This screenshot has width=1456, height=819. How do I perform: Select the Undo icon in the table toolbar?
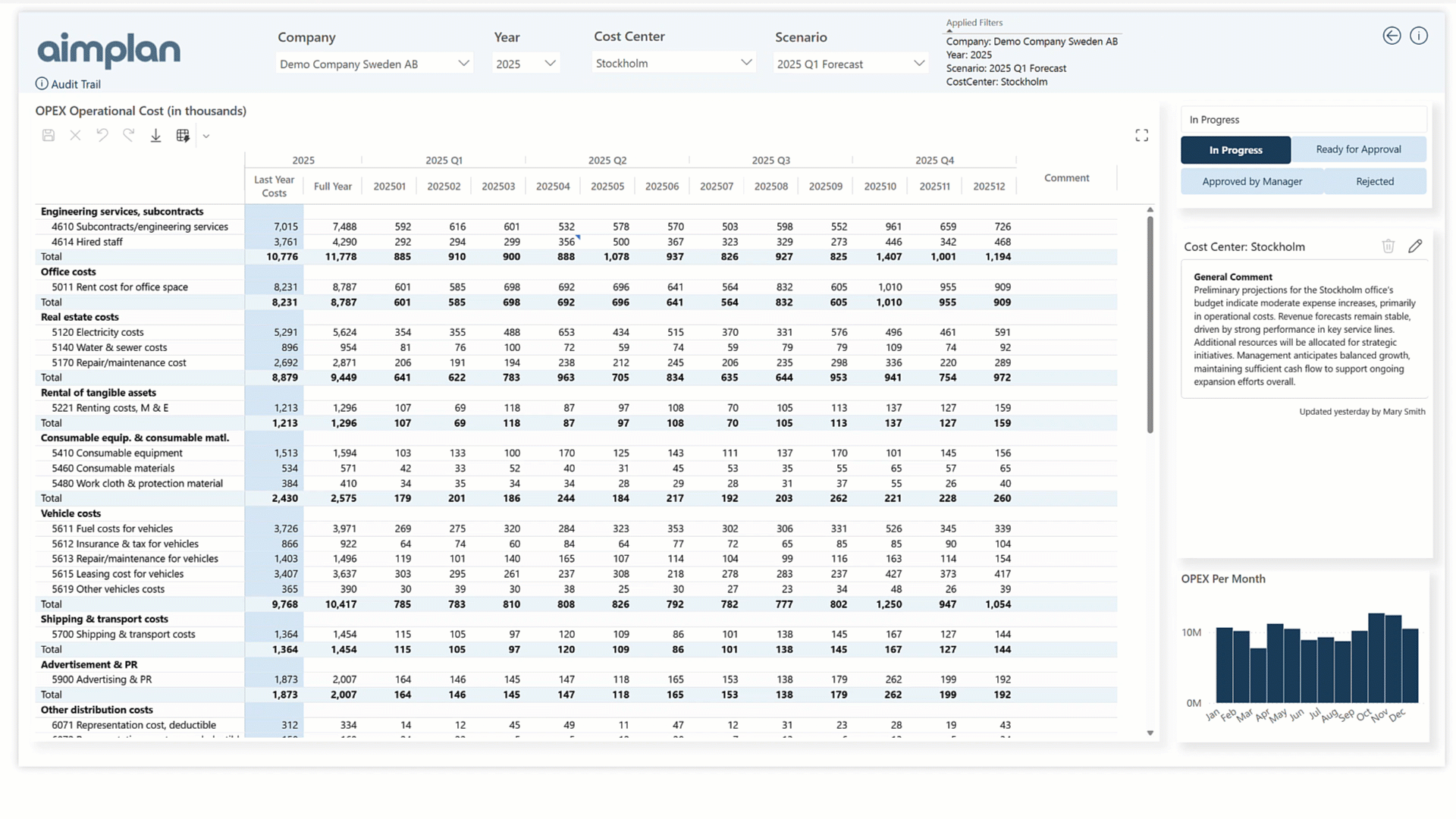pos(102,135)
